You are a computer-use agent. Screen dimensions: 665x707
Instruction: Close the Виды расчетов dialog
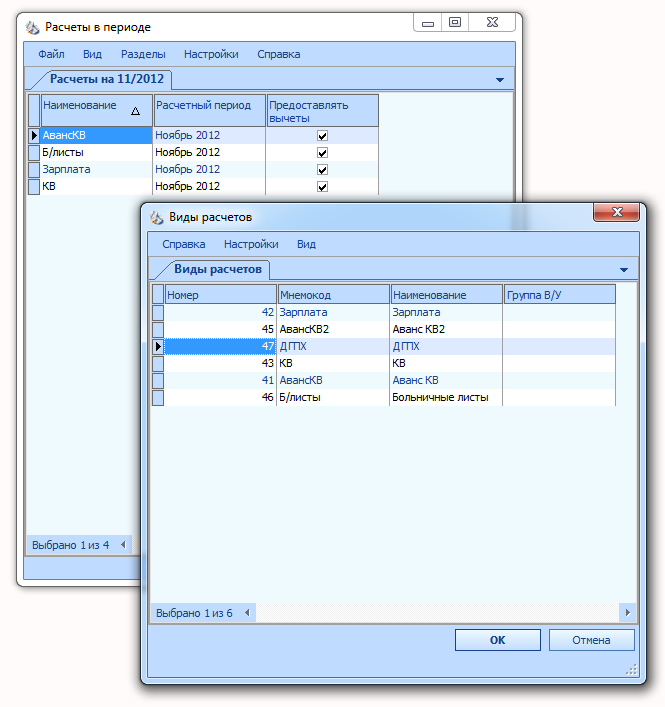tap(616, 212)
